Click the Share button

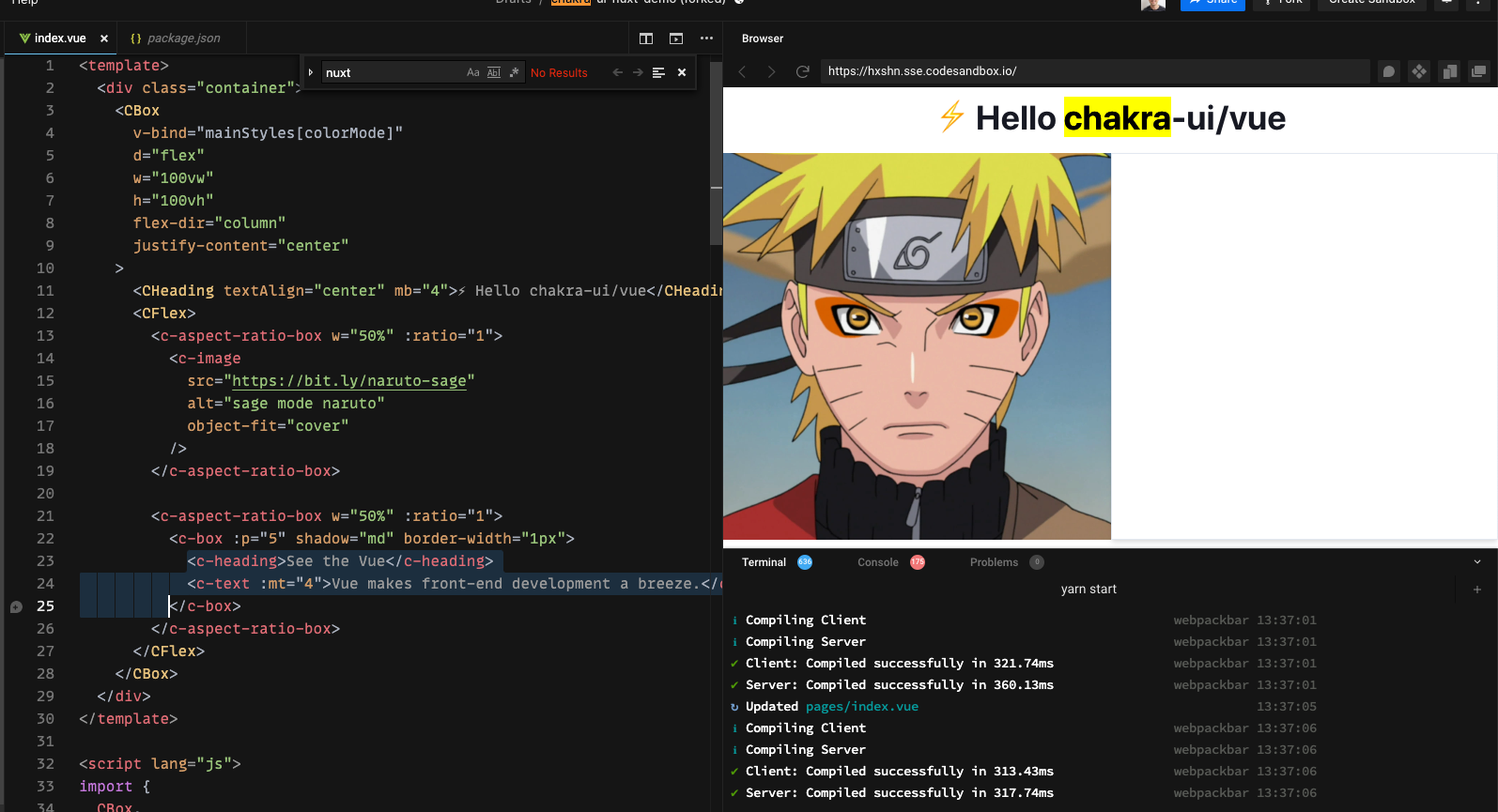(1212, 3)
